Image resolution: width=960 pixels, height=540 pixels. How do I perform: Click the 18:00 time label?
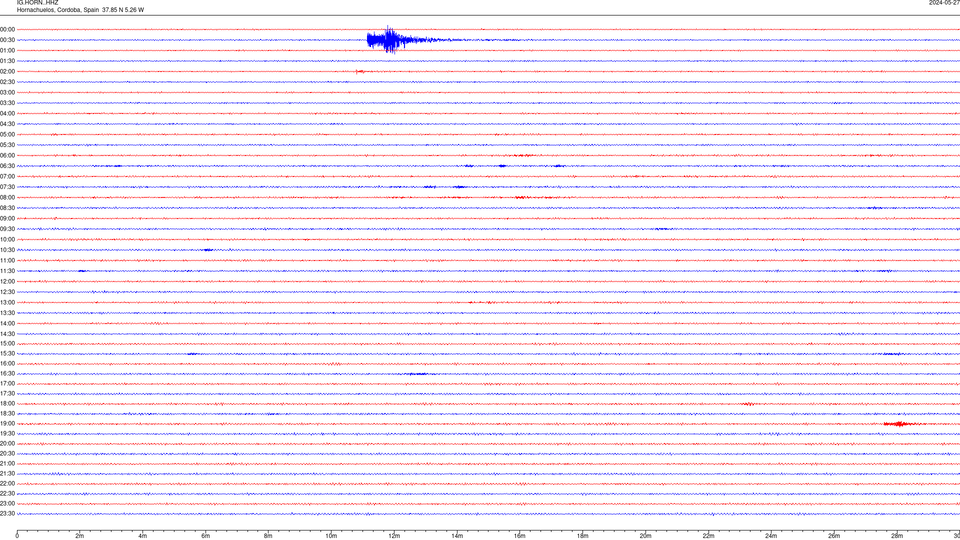coord(7,404)
